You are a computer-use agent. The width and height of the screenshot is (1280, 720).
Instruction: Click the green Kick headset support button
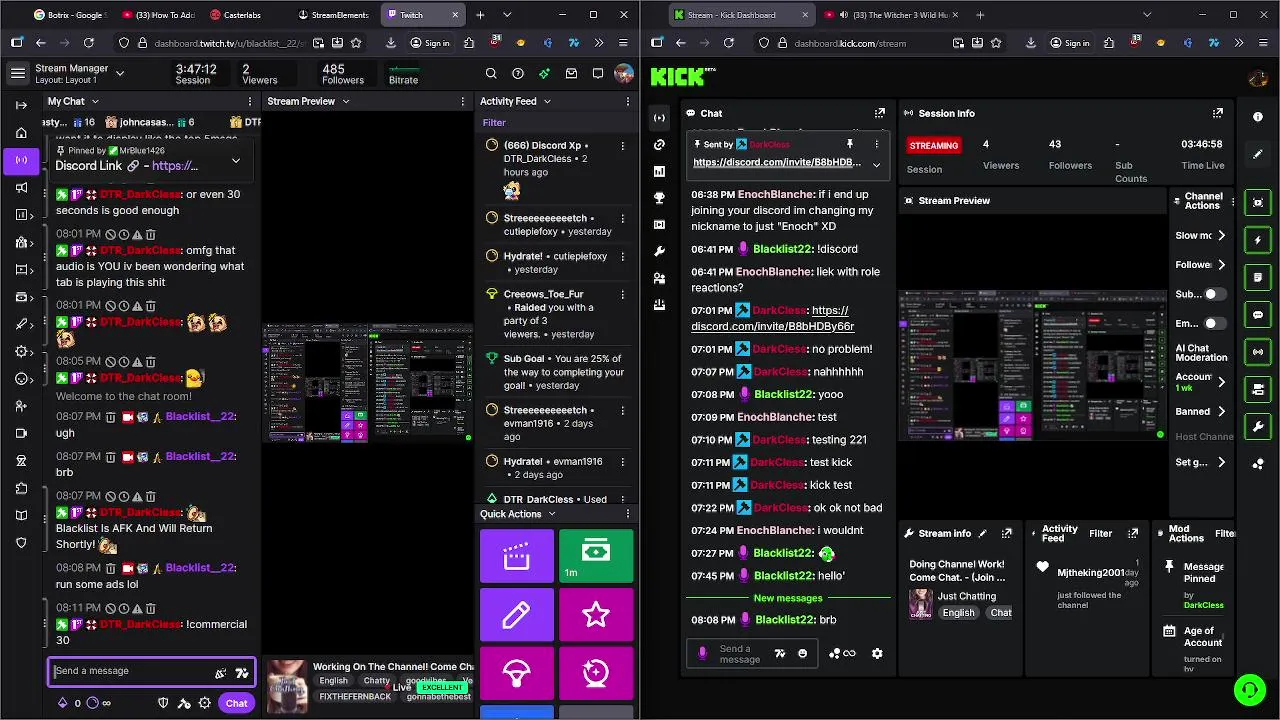click(x=1249, y=689)
